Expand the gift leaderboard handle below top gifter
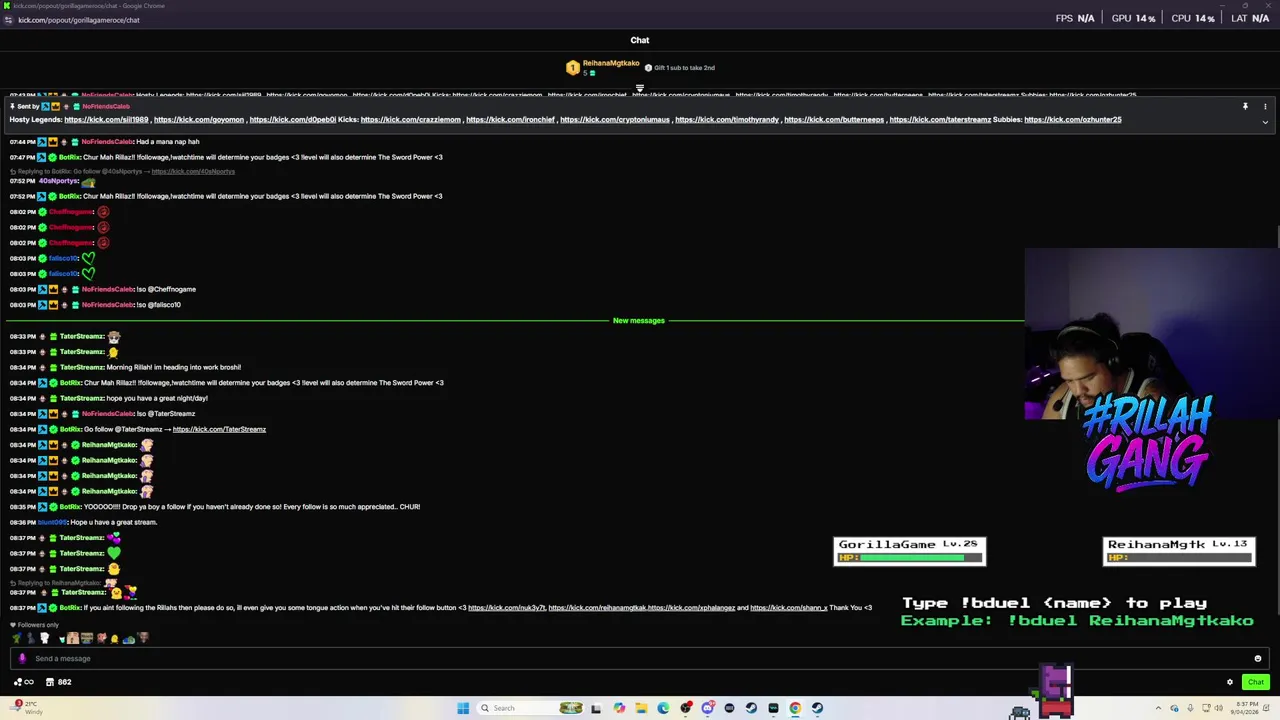1280x720 pixels. [x=640, y=88]
